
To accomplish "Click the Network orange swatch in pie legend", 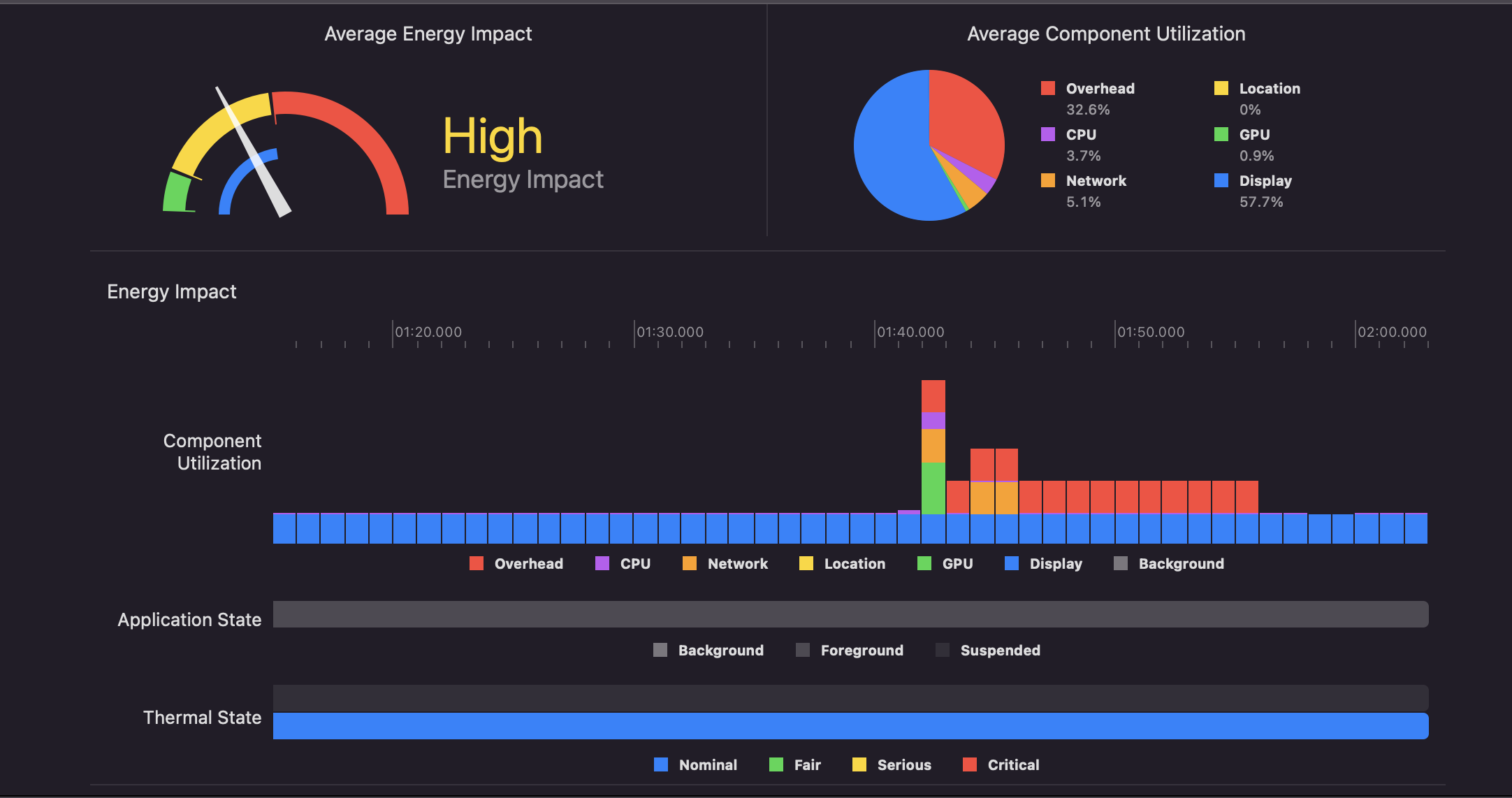I will [x=1047, y=180].
